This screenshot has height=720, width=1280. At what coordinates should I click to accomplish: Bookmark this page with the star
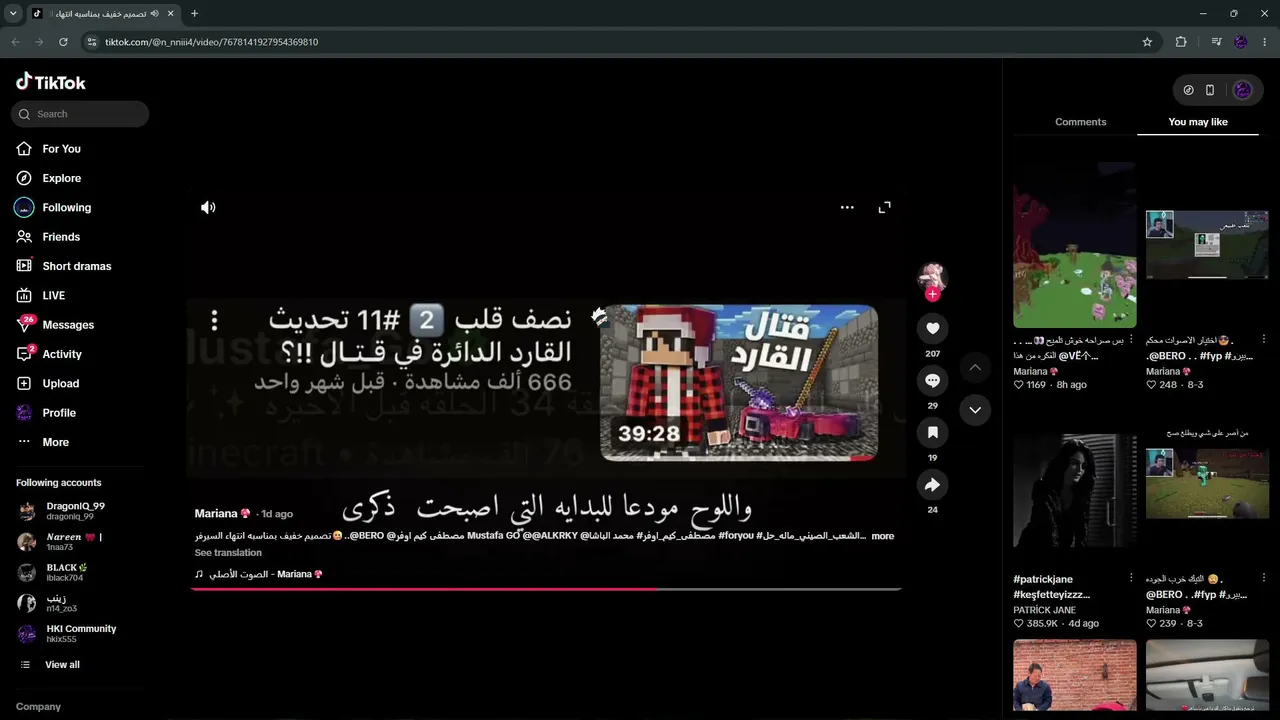1147,42
